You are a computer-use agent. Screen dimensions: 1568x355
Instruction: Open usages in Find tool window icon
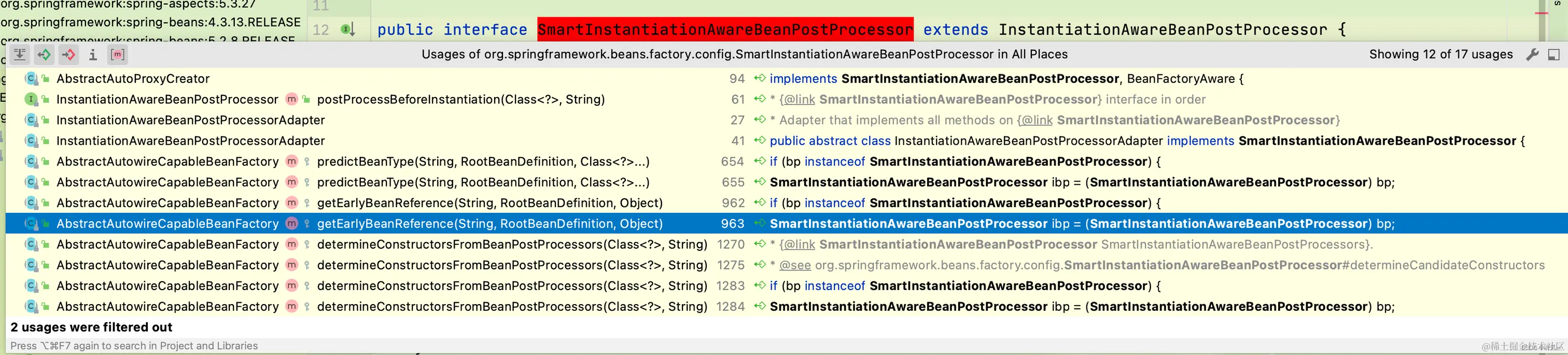coord(1553,55)
